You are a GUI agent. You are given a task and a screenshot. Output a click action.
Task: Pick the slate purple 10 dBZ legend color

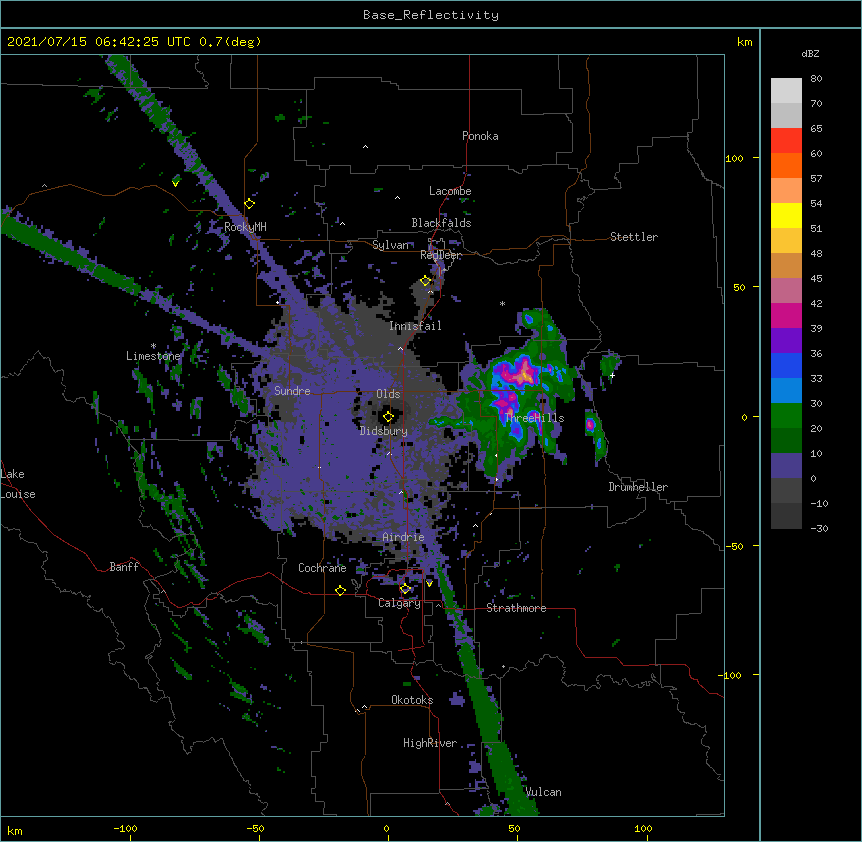click(x=786, y=466)
